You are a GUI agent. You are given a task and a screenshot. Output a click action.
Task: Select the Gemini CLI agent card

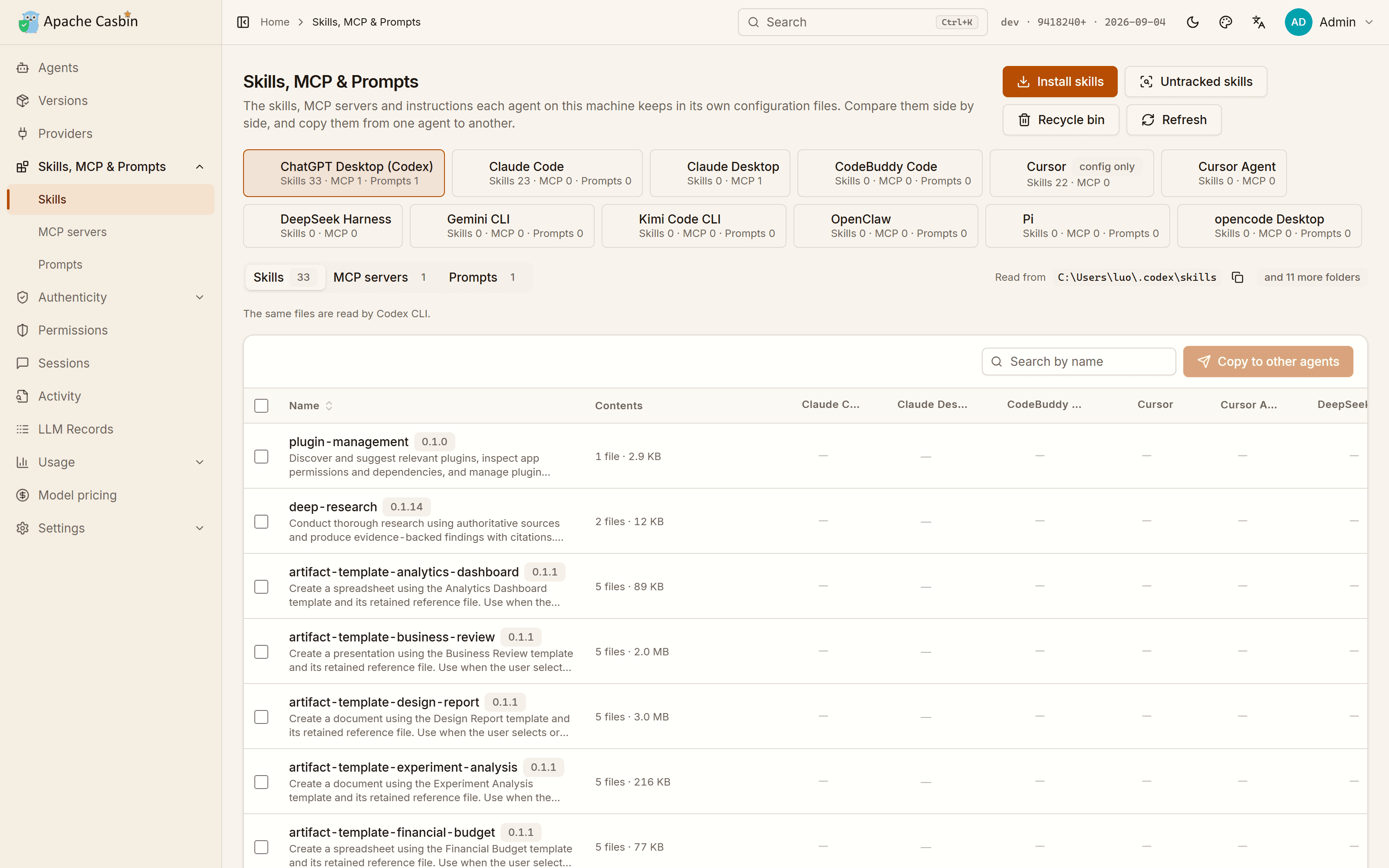coord(502,226)
